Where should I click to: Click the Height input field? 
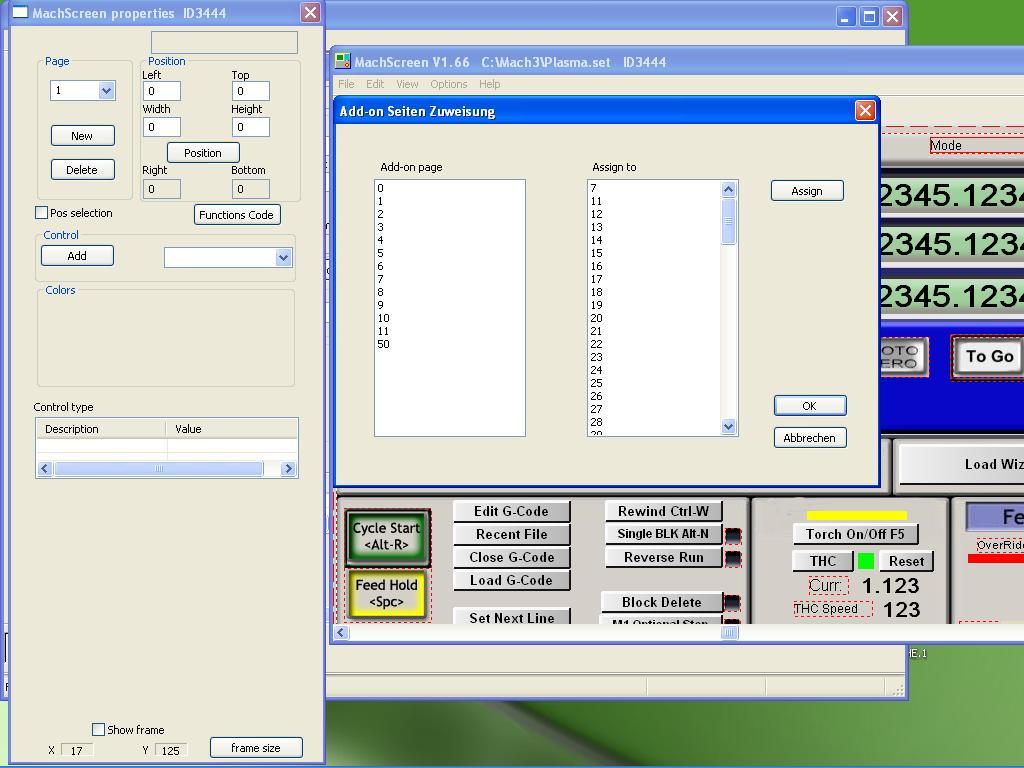(x=251, y=127)
